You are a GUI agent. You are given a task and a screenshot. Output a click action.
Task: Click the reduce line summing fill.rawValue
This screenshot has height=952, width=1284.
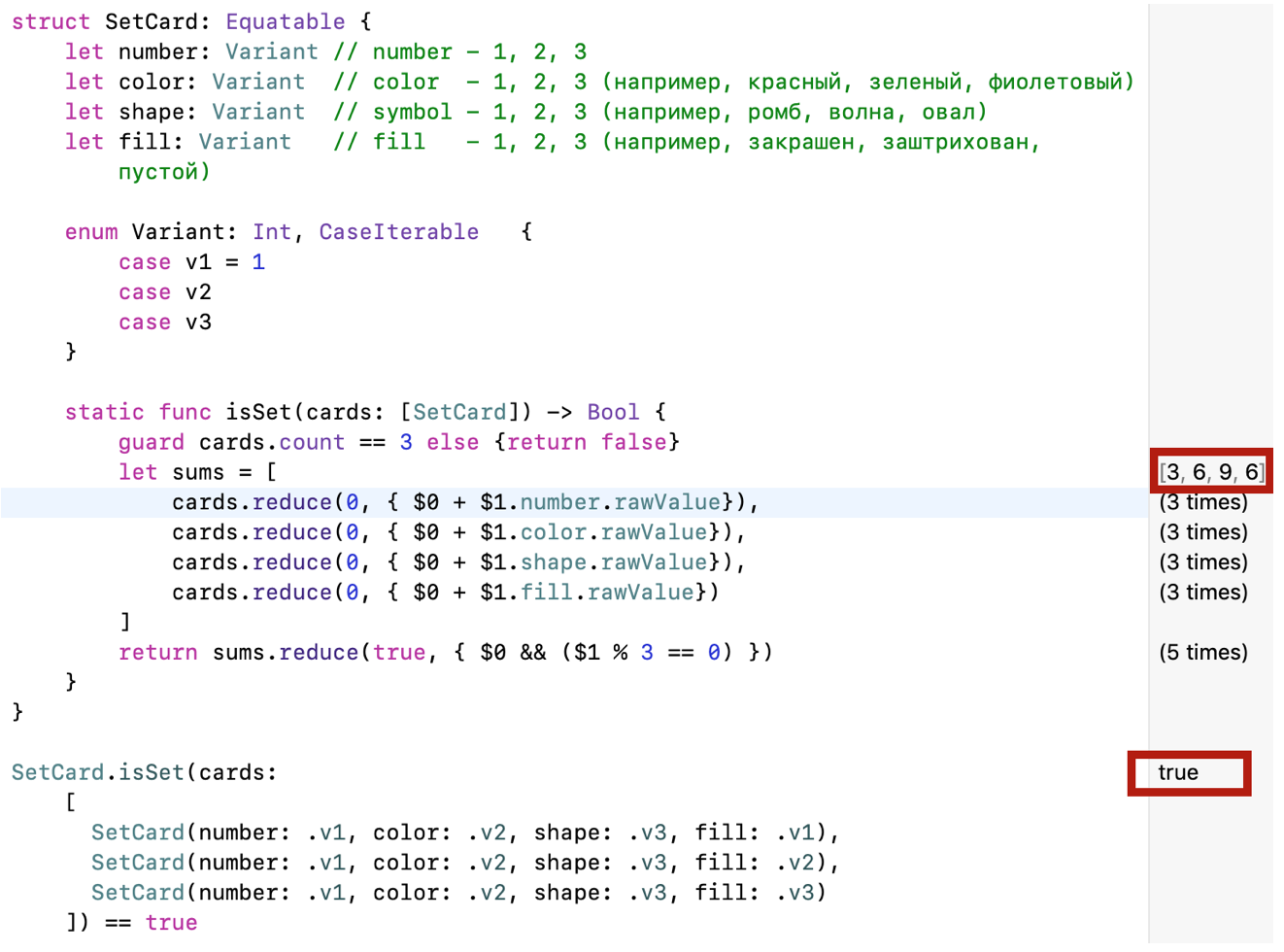tap(446, 593)
